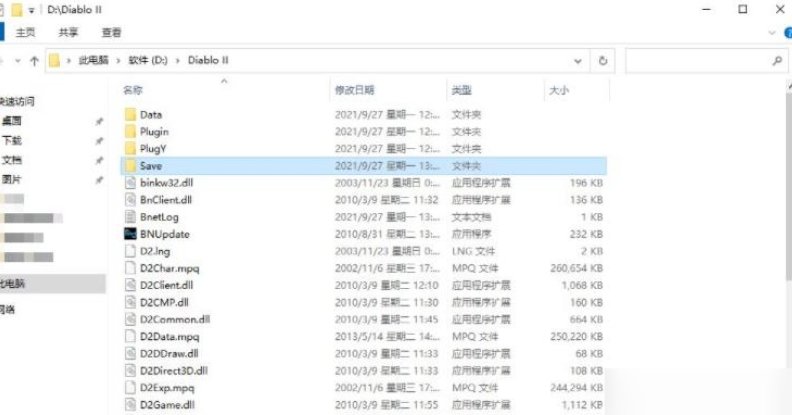Screen dimensions: 792x415
Task: Click the D2Data.mpq file icon
Action: (x=130, y=336)
